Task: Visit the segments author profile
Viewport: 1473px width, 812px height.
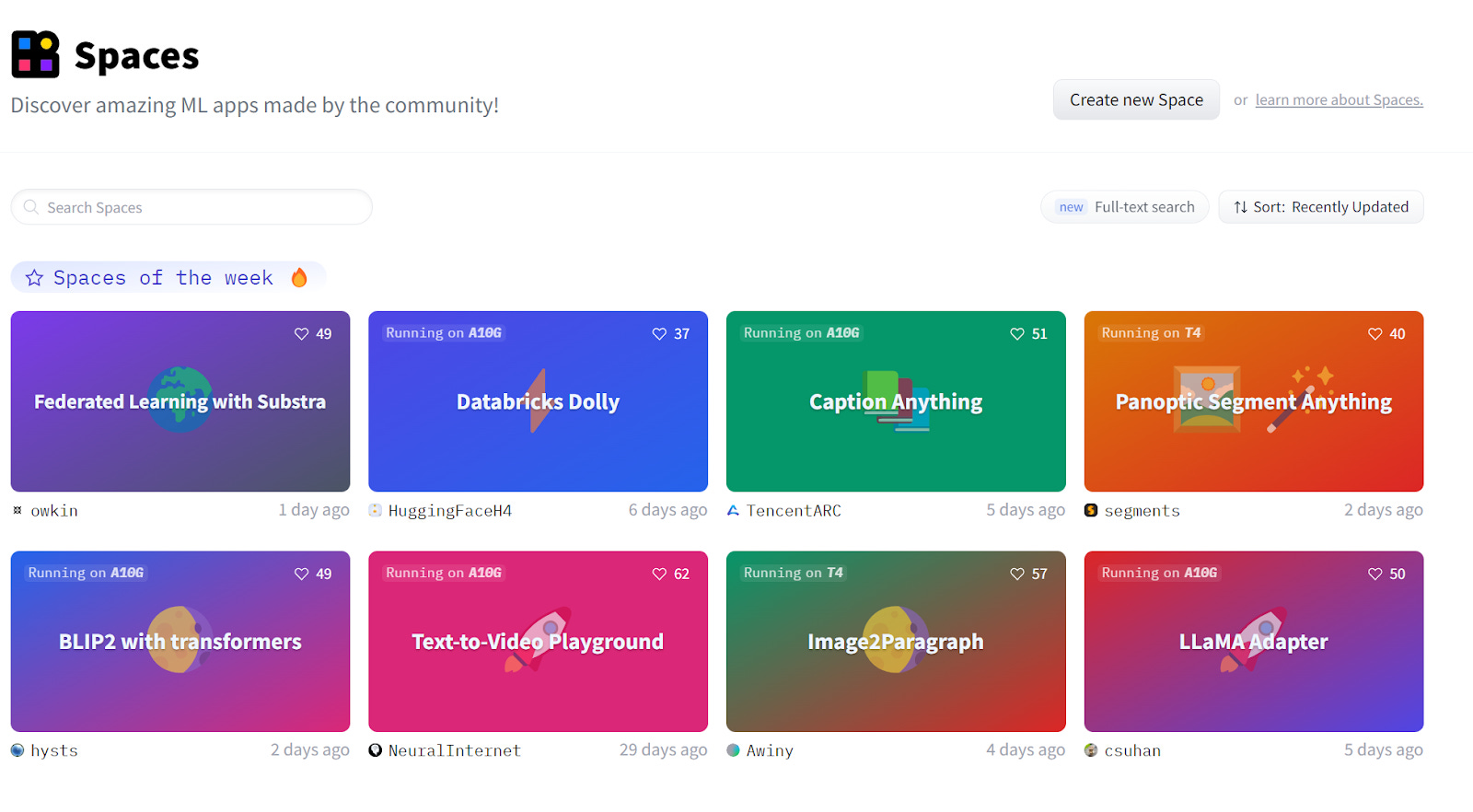Action: [1142, 511]
